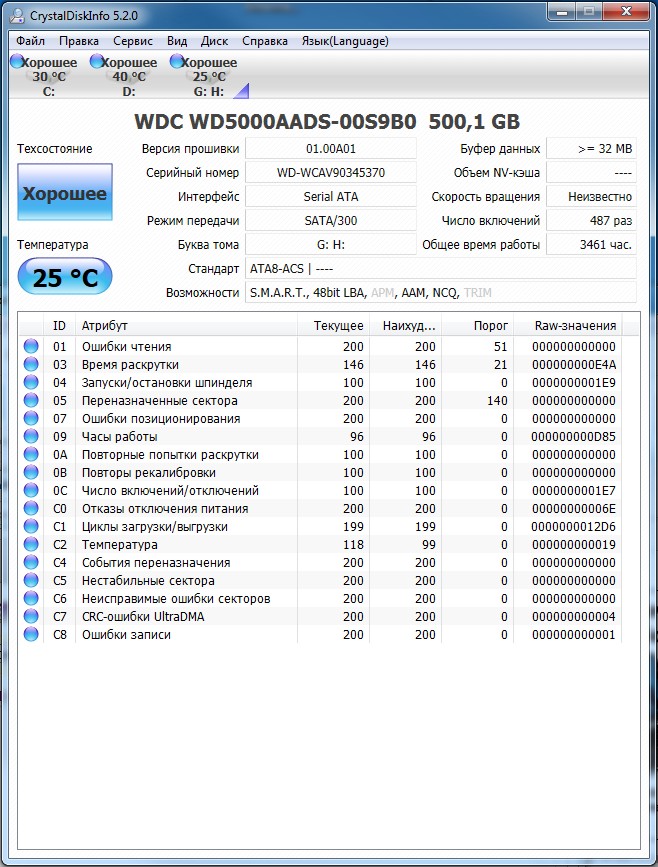Screen dimensions: 658x867
Task: Click status orb of C7 CRC-ошибки UltraDMA
Action: pos(31,616)
